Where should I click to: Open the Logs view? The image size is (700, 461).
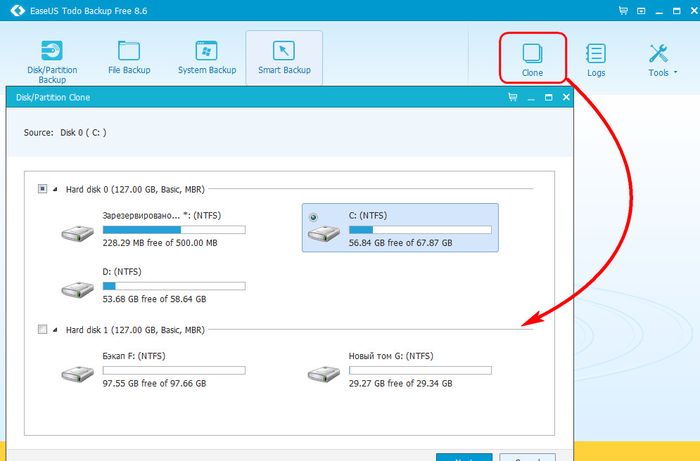pyautogui.click(x=596, y=59)
